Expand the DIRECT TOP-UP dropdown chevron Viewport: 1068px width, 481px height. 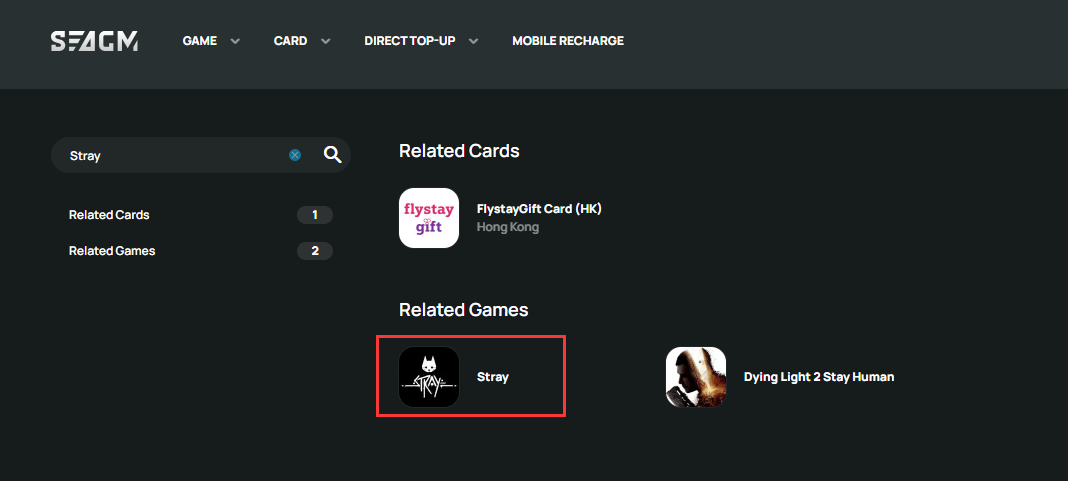(473, 41)
